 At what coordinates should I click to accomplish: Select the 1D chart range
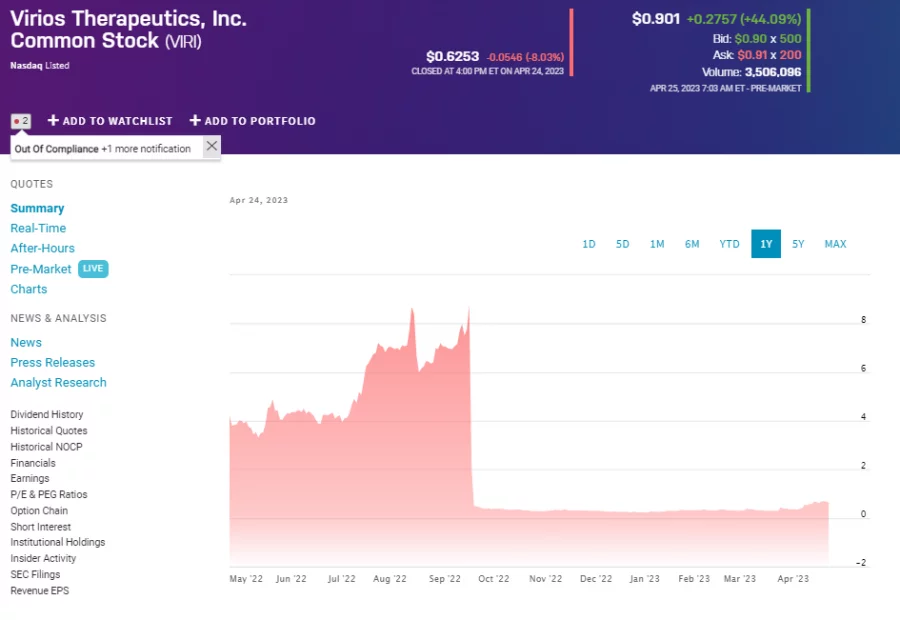point(588,244)
